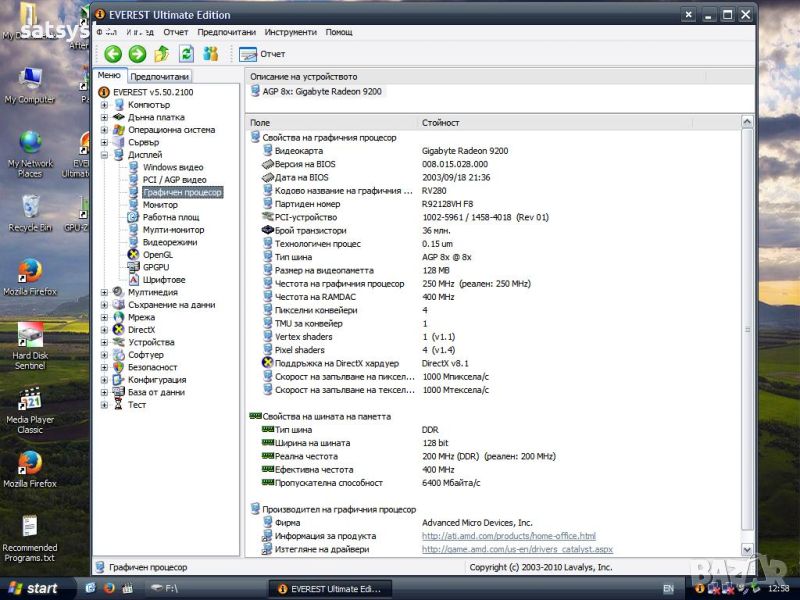
Task: Select Монитор item in the Display tree
Action: tap(160, 205)
